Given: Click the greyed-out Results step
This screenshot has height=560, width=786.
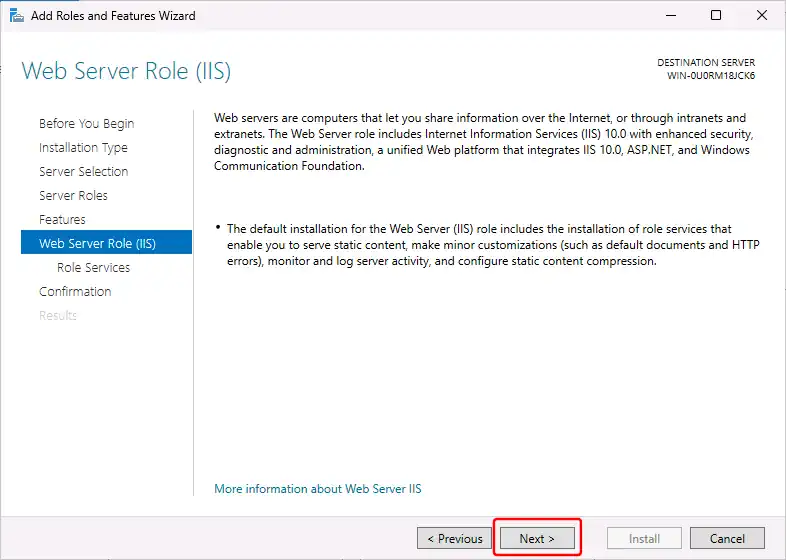Looking at the screenshot, I should 58,316.
